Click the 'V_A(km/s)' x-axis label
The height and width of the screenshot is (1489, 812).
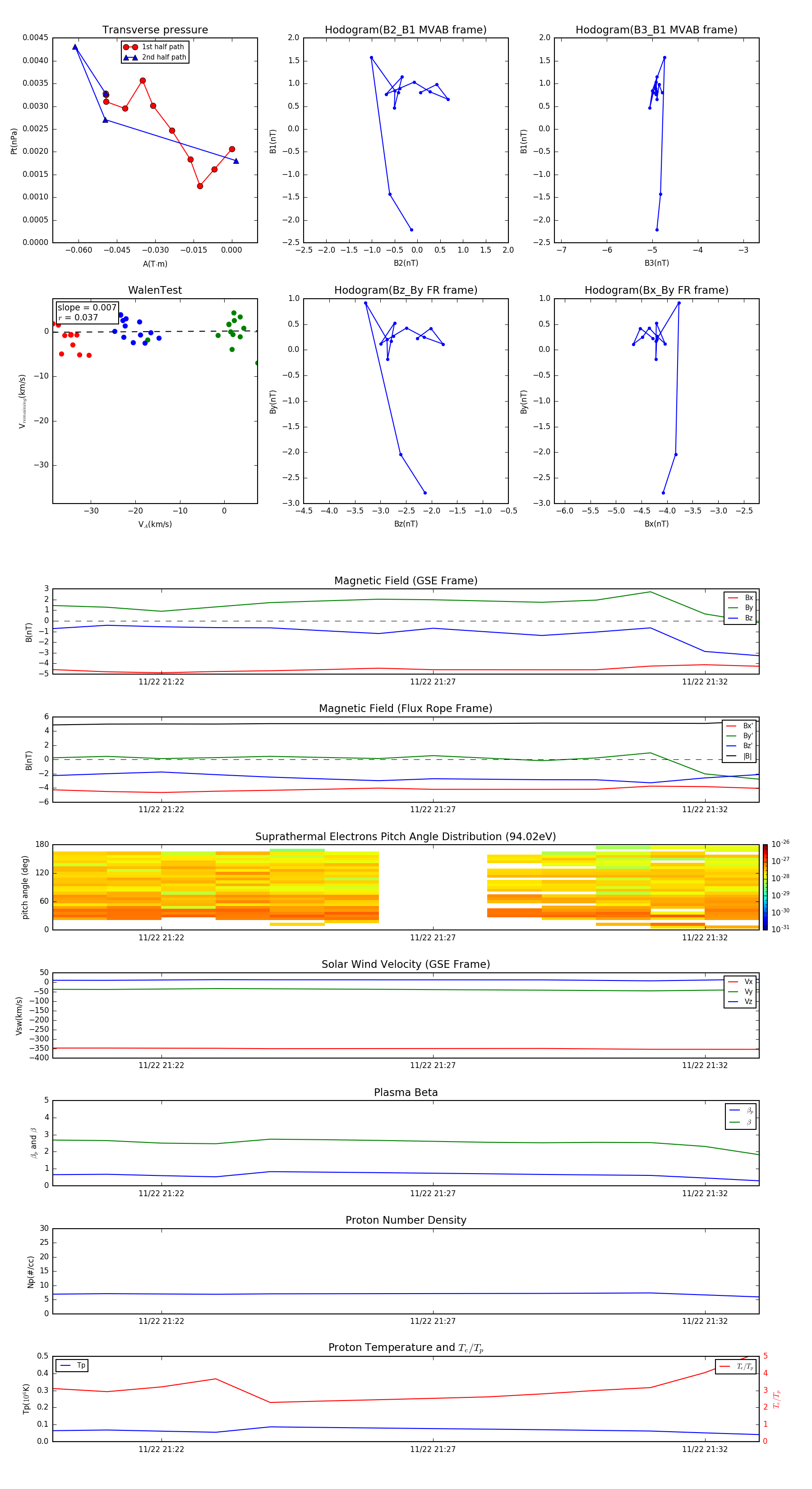coord(155,524)
